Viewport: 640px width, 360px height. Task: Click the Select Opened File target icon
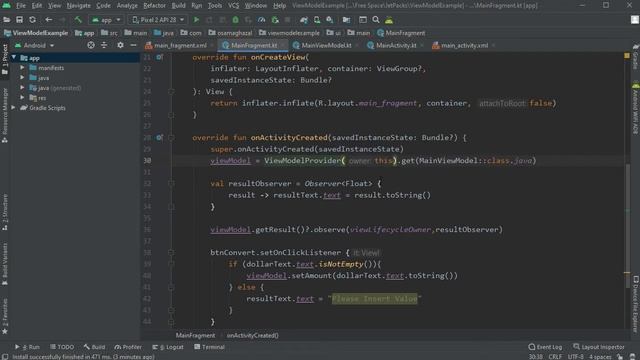[x=91, y=45]
